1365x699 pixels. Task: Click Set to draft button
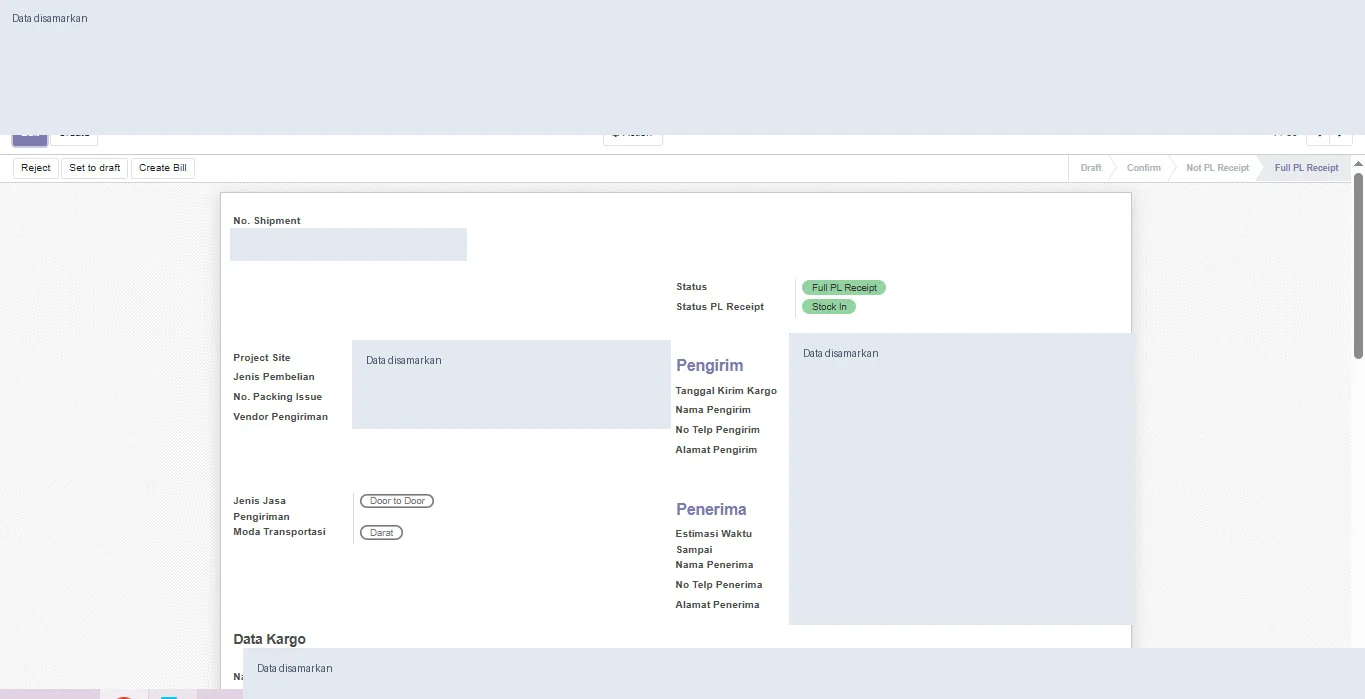(95, 168)
